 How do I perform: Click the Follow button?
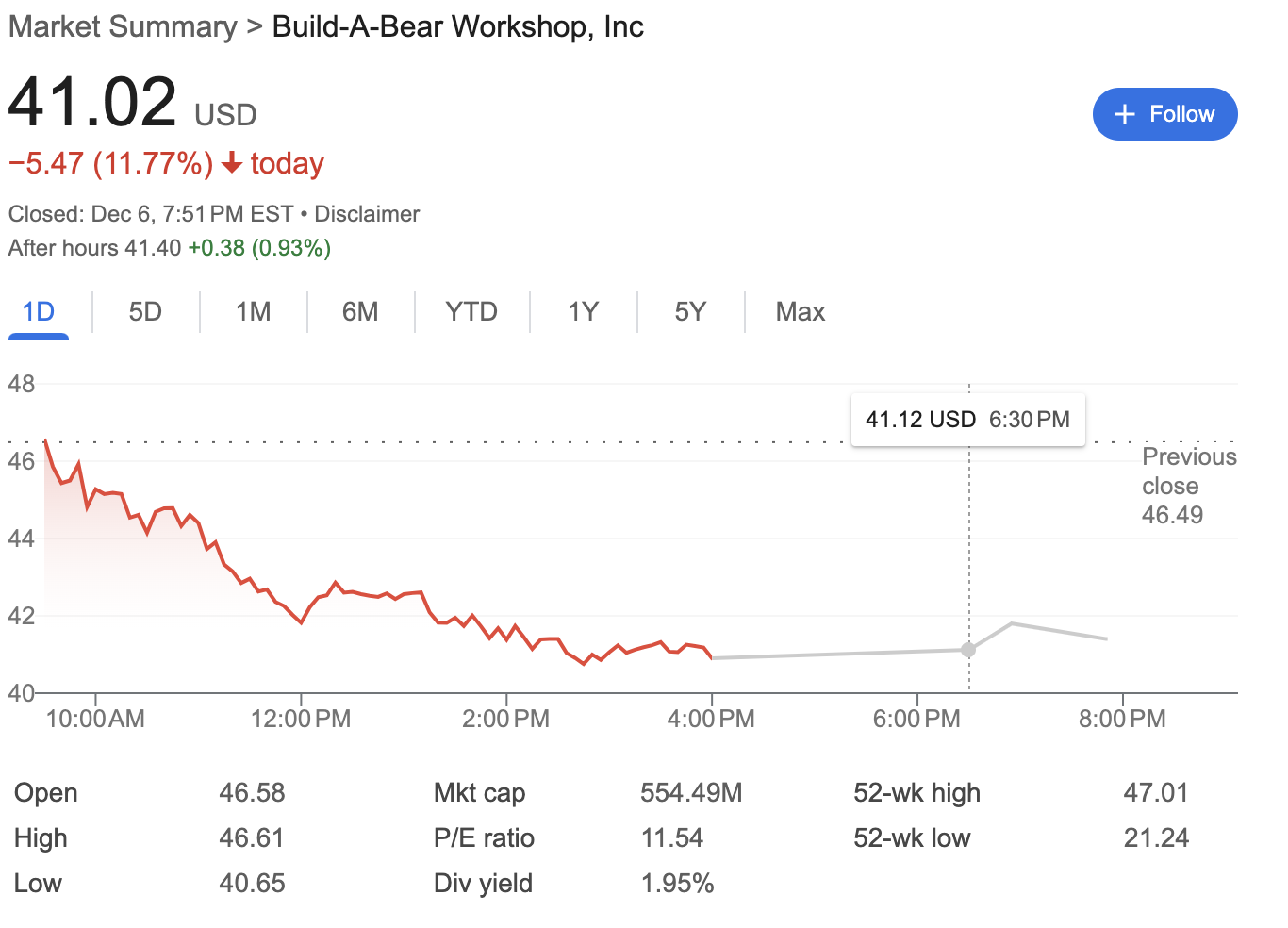pos(1164,113)
